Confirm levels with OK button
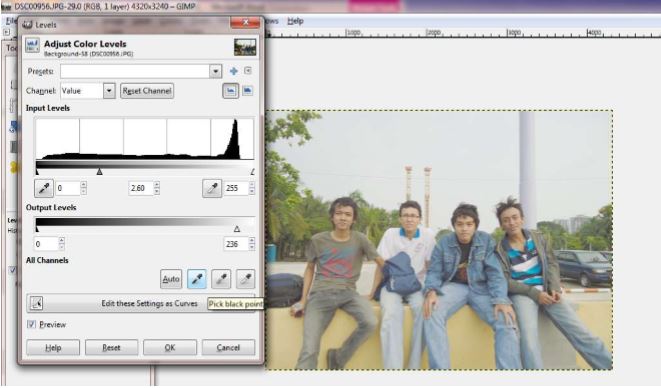This screenshot has height=388, width=661. tap(170, 348)
